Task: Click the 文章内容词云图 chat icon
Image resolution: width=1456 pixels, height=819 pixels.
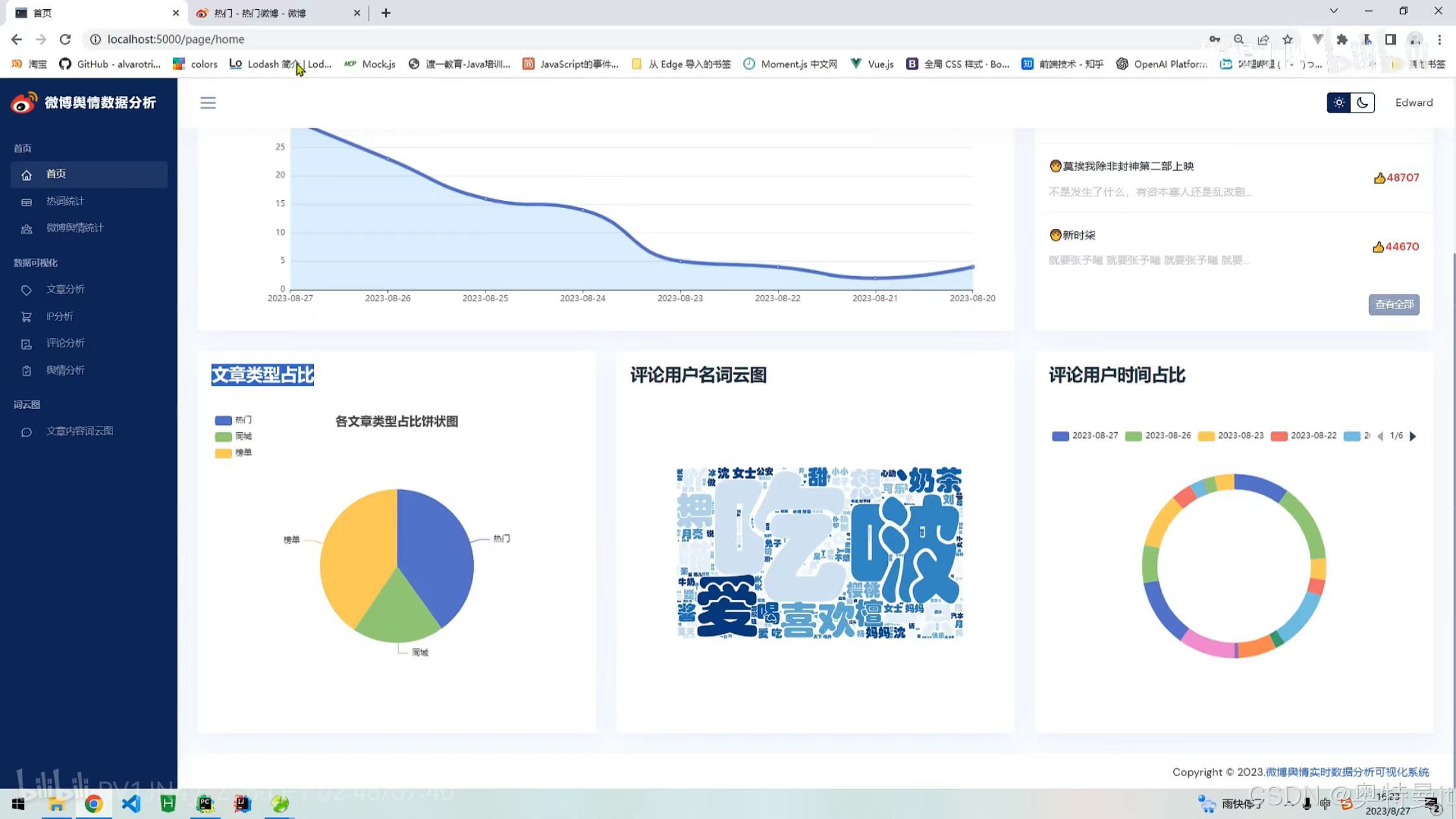Action: coord(26,432)
